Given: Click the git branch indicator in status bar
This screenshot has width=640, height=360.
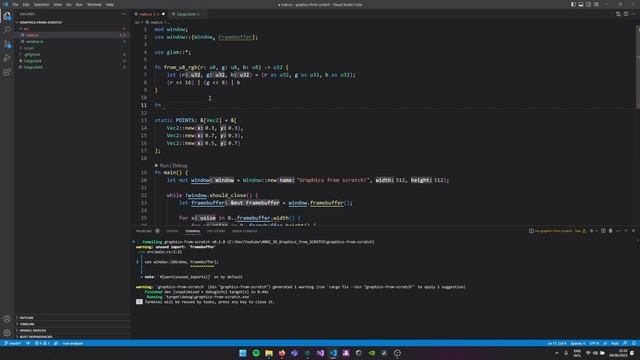Looking at the screenshot, I should 13,343.
